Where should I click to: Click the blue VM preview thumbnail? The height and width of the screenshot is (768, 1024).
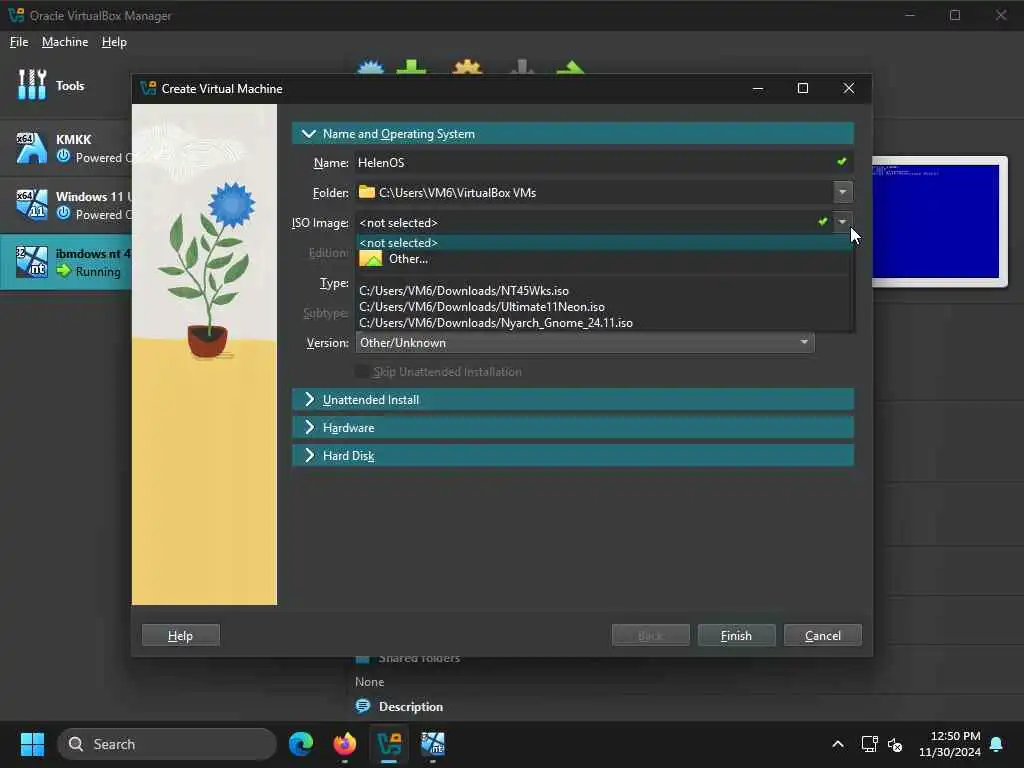[x=937, y=221]
